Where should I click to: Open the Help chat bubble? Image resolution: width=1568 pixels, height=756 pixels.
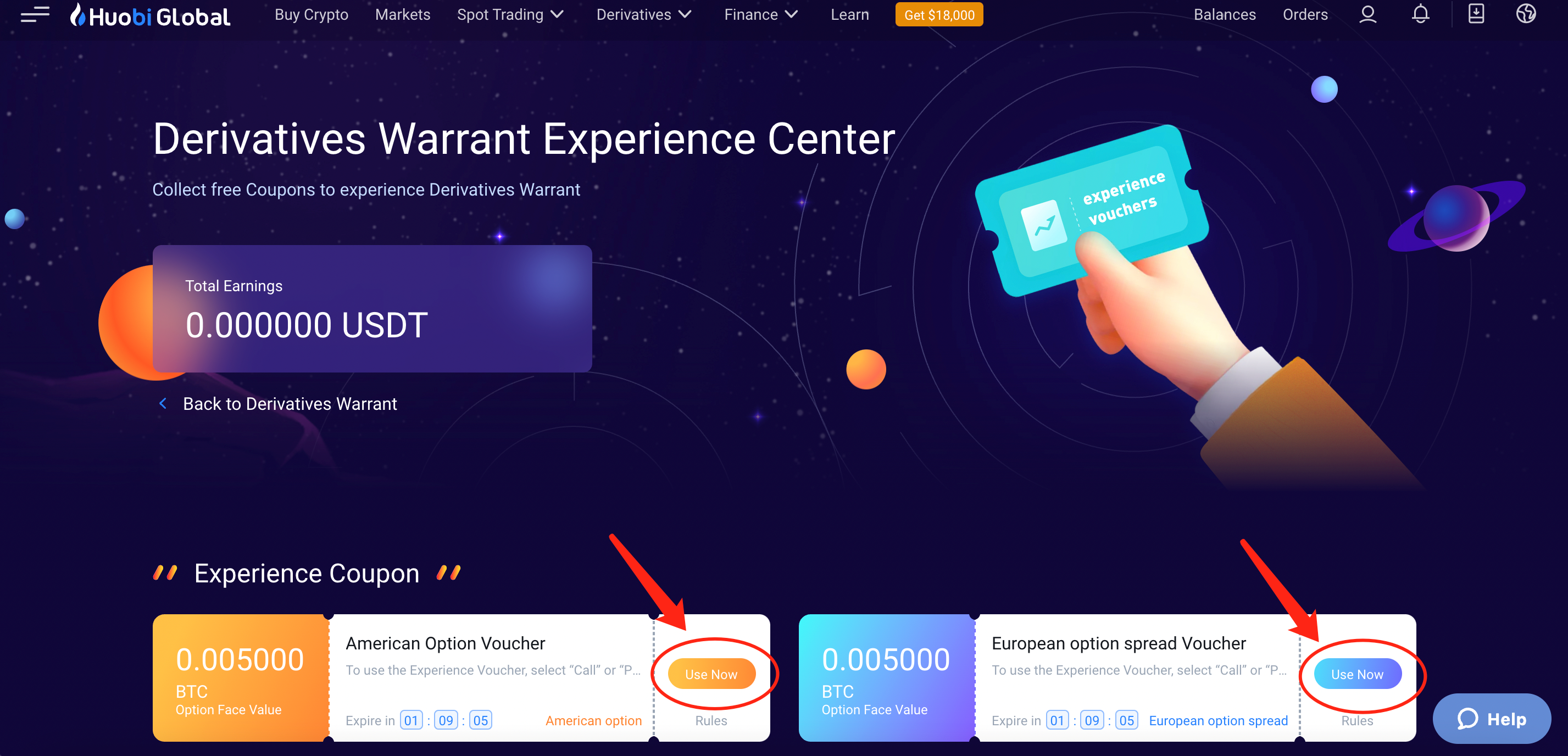[x=1491, y=719]
